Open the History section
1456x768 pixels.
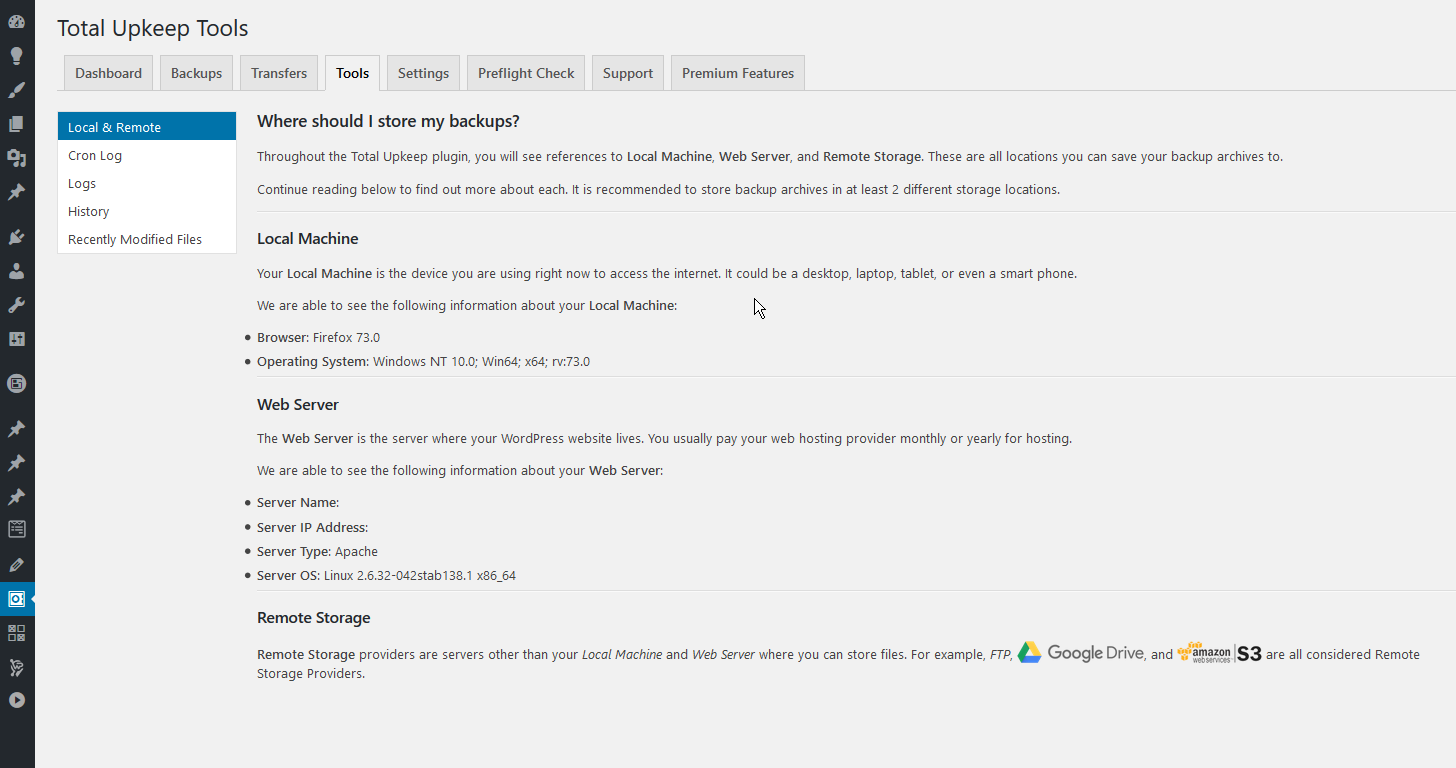pyautogui.click(x=88, y=211)
